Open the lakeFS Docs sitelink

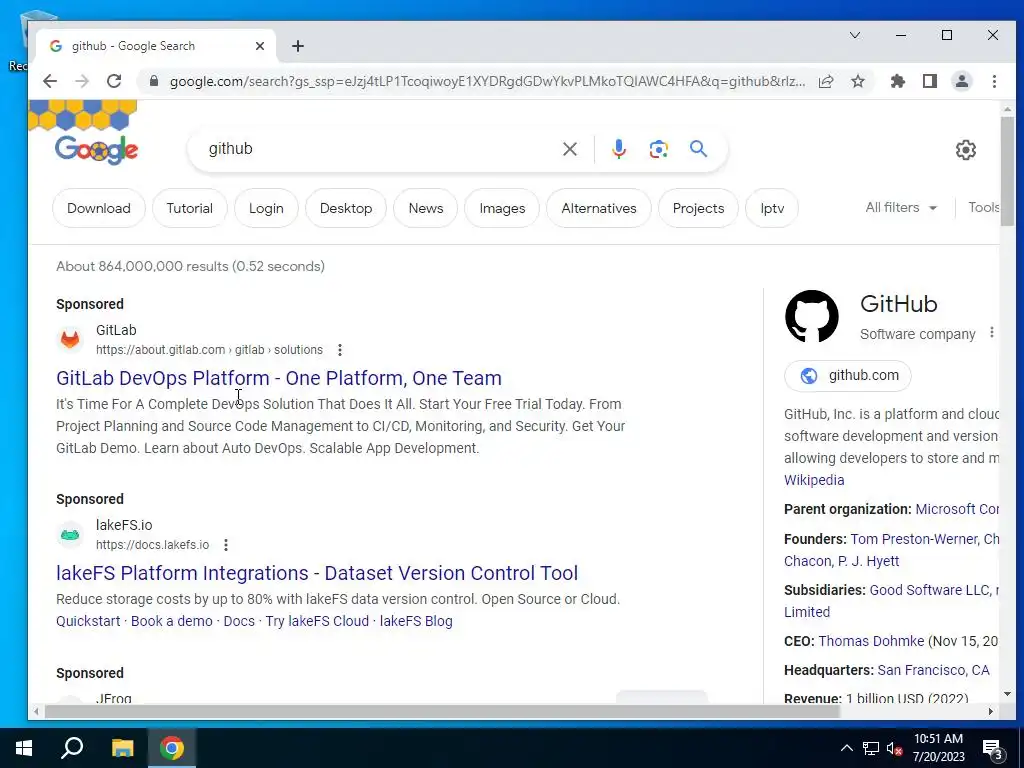click(239, 621)
